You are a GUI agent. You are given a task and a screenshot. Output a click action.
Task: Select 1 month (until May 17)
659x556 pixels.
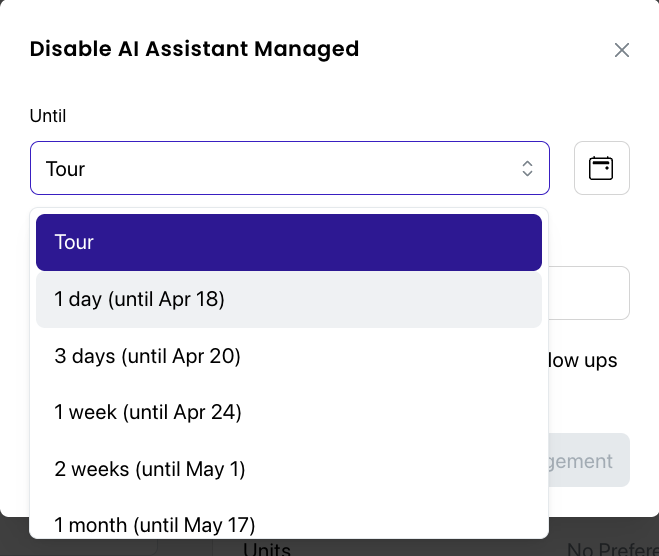click(289, 525)
